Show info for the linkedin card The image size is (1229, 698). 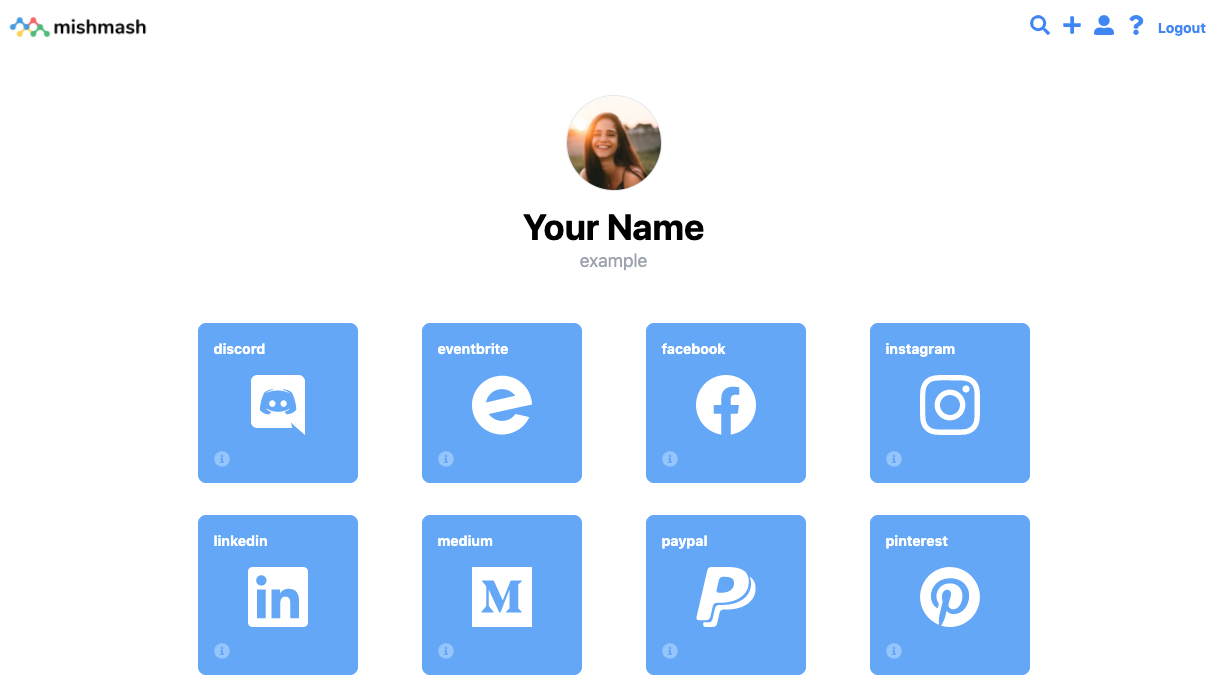click(222, 651)
